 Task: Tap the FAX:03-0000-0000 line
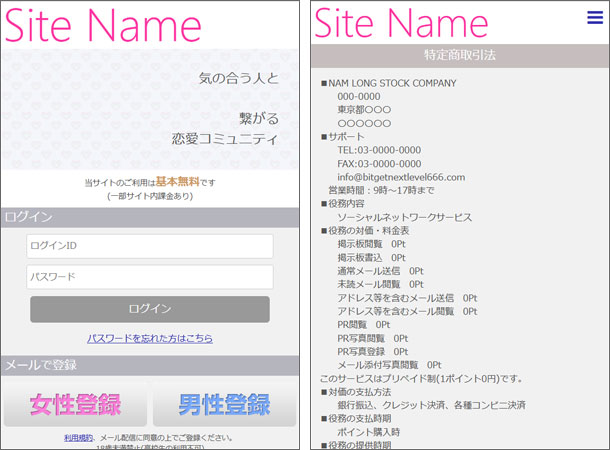pos(379,164)
